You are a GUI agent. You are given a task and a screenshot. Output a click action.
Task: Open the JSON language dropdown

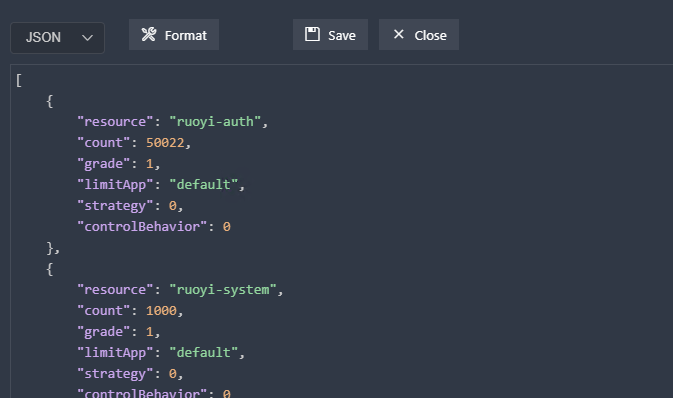[58, 38]
